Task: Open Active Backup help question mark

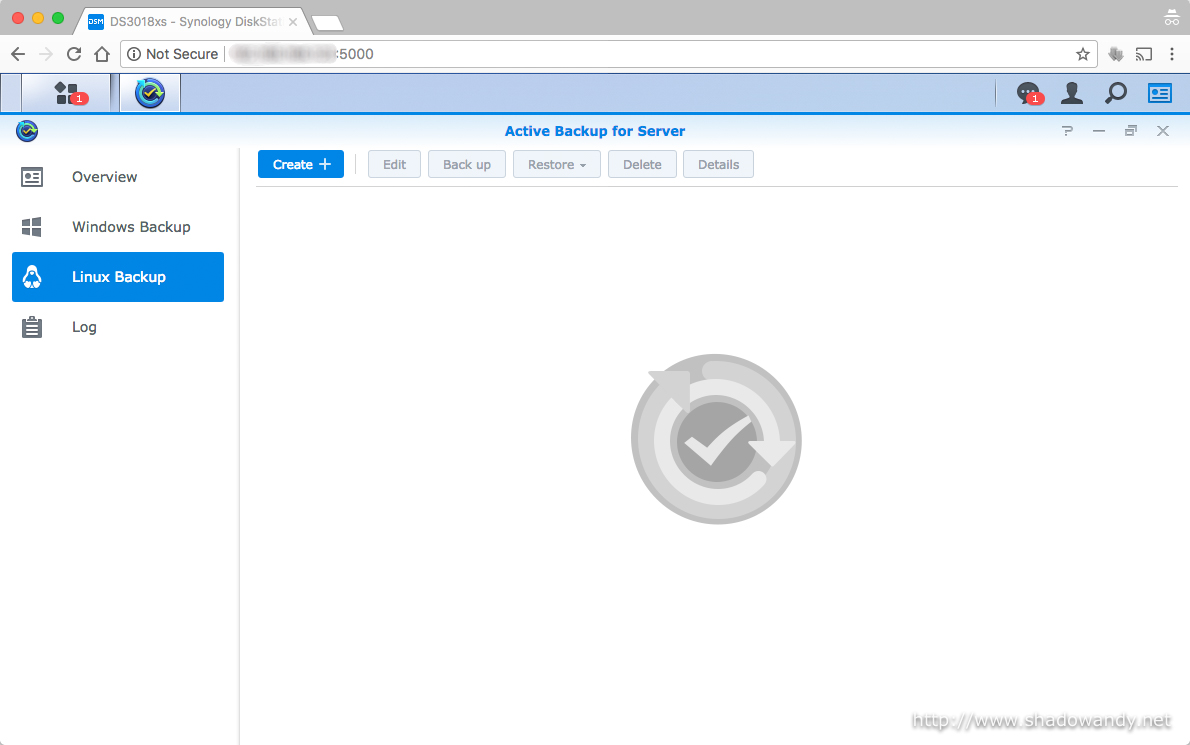Action: coord(1067,131)
